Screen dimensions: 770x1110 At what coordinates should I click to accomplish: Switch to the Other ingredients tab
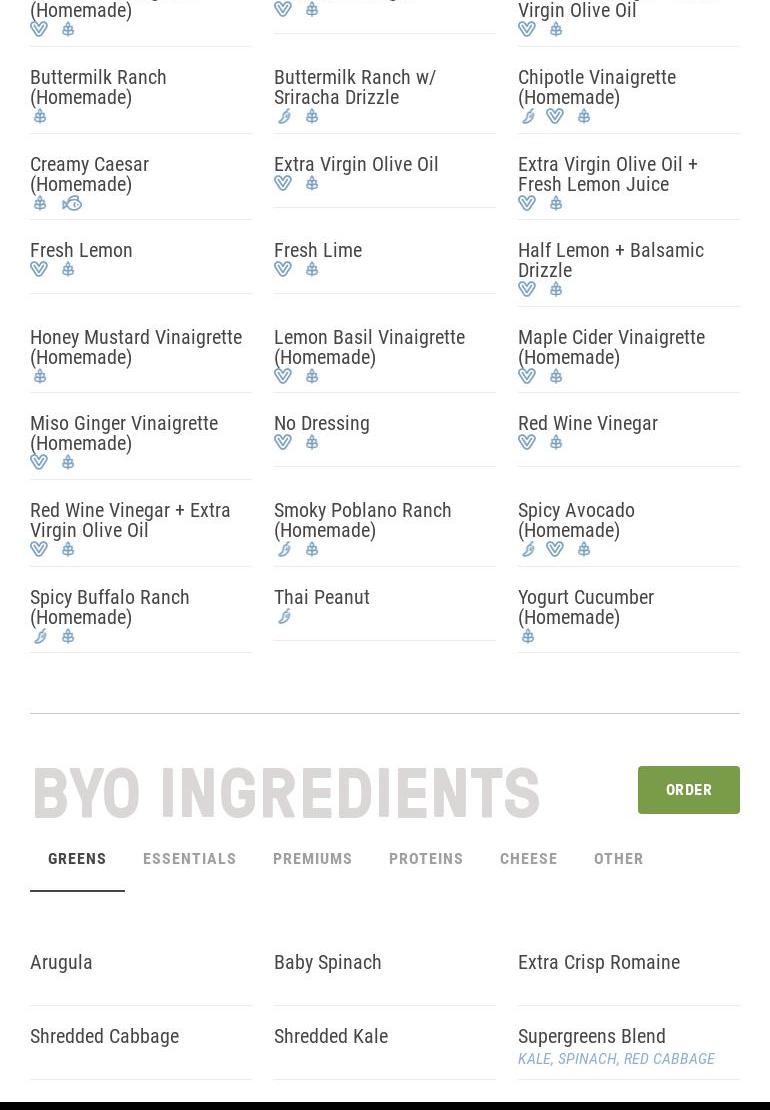pyautogui.click(x=619, y=859)
